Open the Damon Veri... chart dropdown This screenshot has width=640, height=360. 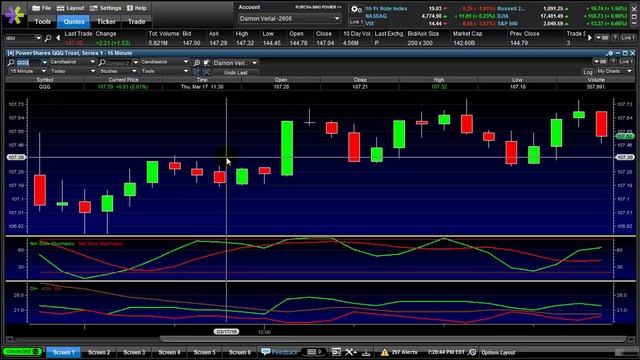235,63
